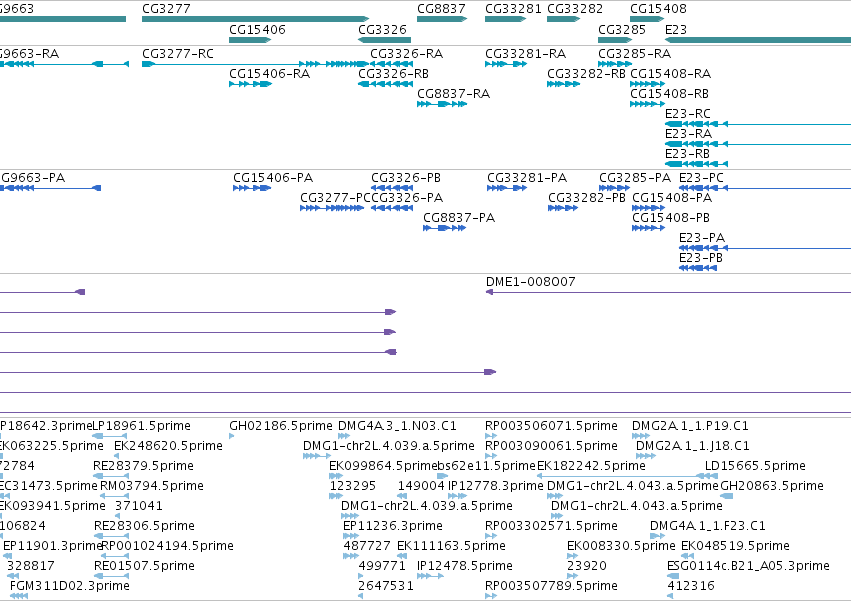Image resolution: width=851 pixels, height=601 pixels.
Task: Click the RP003507789.5prime EST label
Action: coord(551,586)
